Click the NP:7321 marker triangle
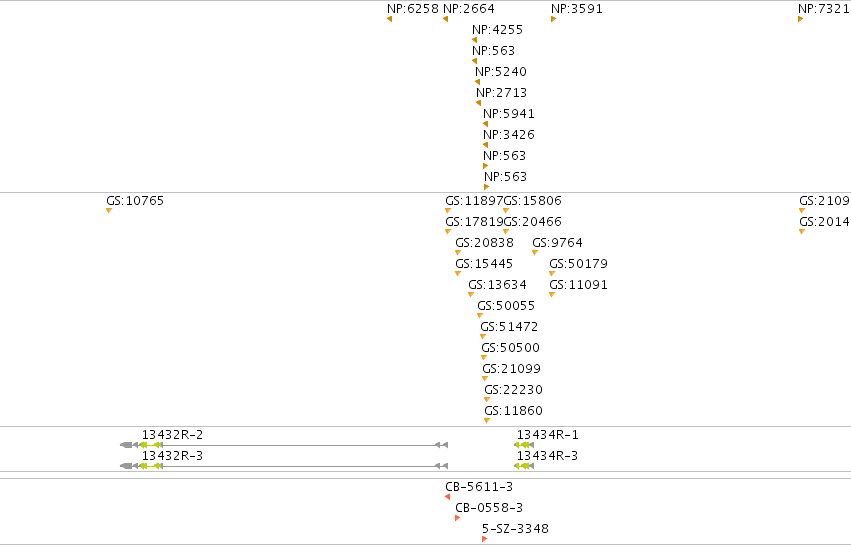851x545 pixels. [x=801, y=19]
